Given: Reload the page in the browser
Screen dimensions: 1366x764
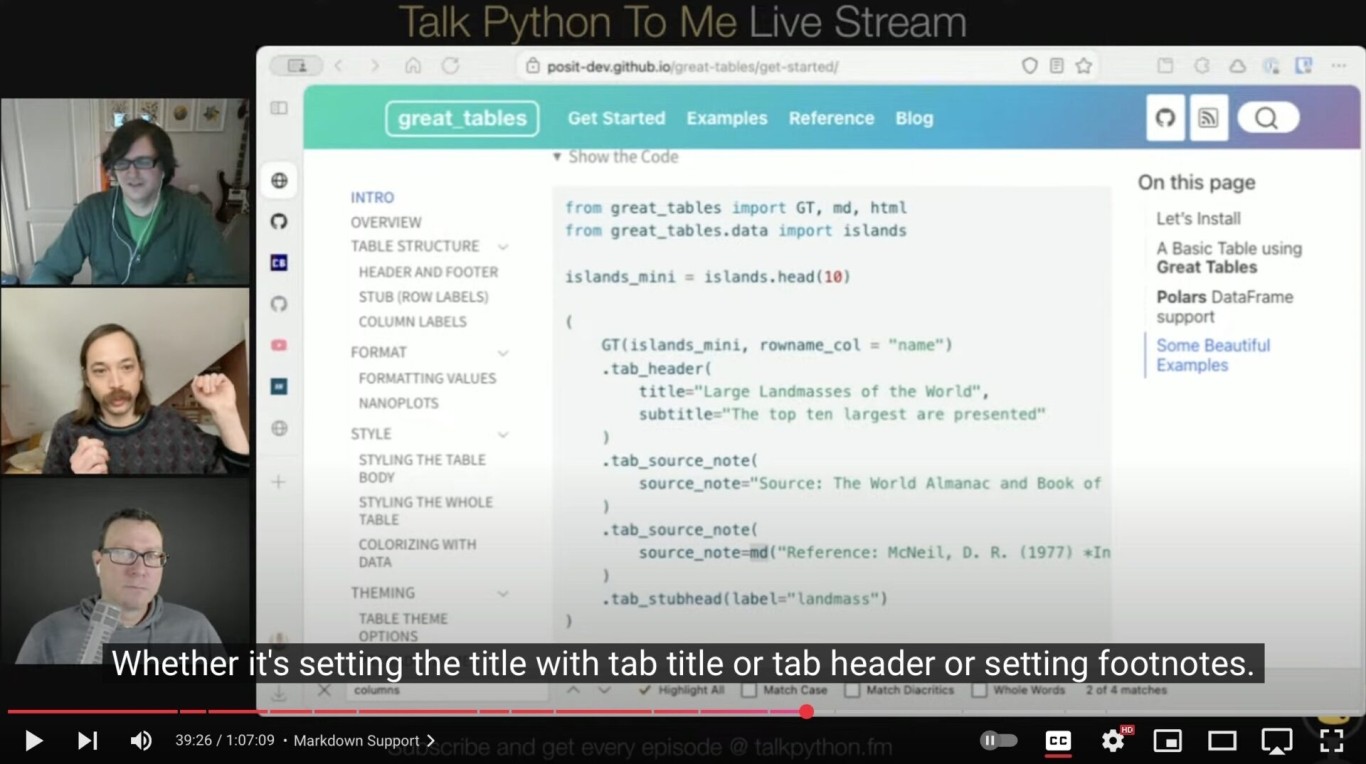Looking at the screenshot, I should click(450, 66).
